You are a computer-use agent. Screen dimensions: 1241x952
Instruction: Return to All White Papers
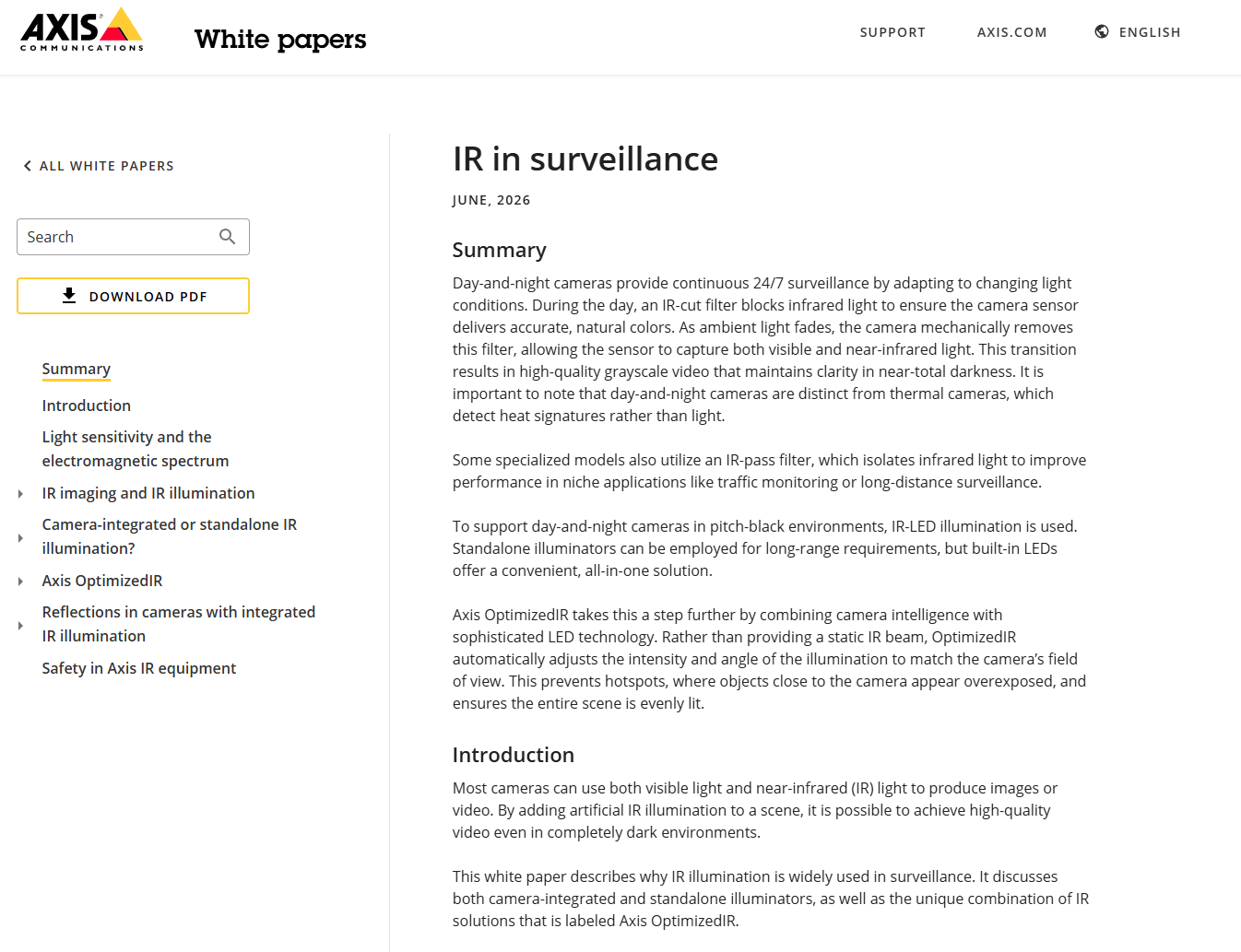[x=106, y=166]
